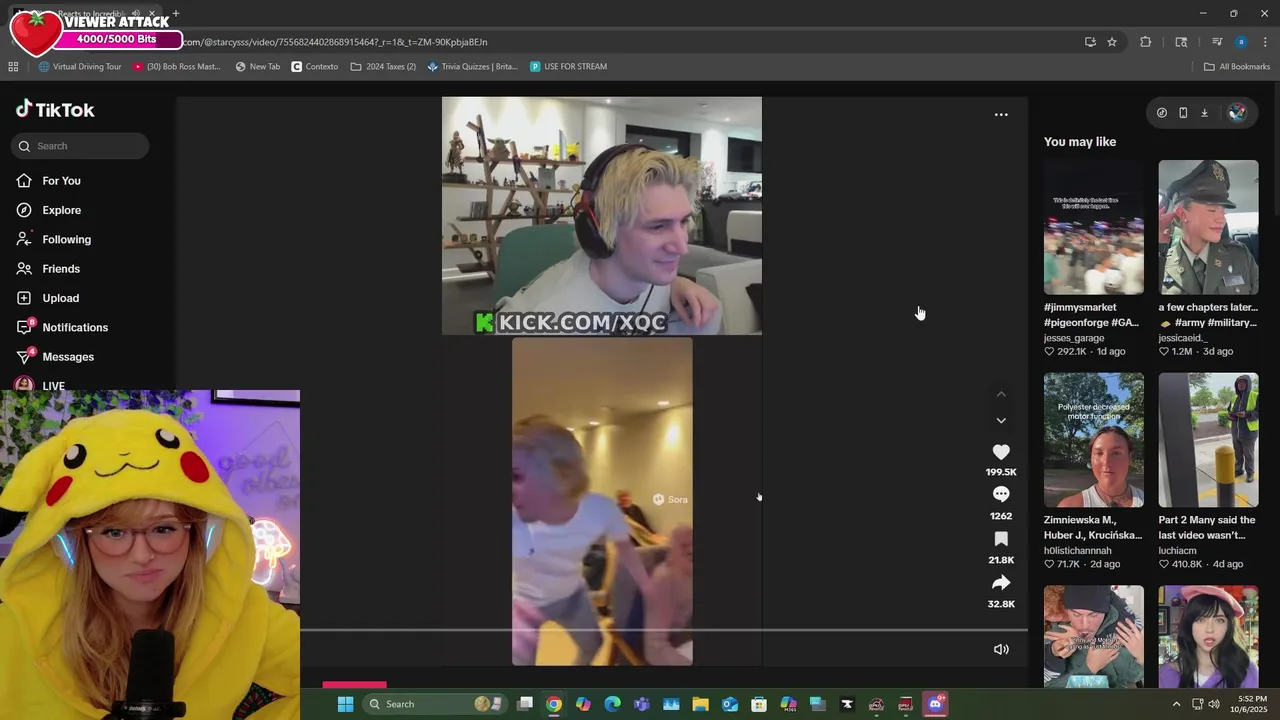Go to previous video with up chevron
Screen dimensions: 1280x720
pos(1001,394)
